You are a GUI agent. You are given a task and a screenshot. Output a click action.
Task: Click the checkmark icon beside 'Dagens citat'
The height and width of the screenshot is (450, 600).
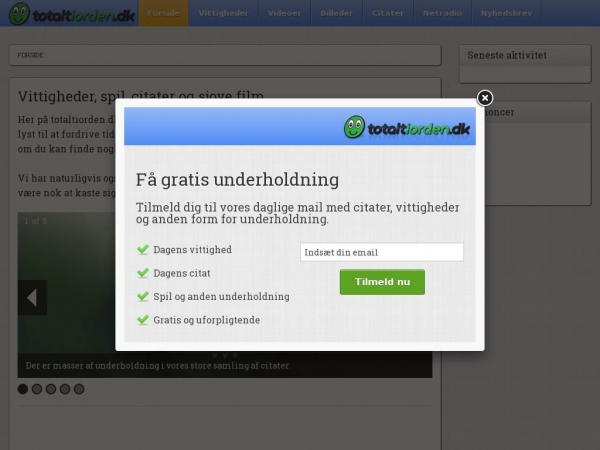(x=143, y=273)
